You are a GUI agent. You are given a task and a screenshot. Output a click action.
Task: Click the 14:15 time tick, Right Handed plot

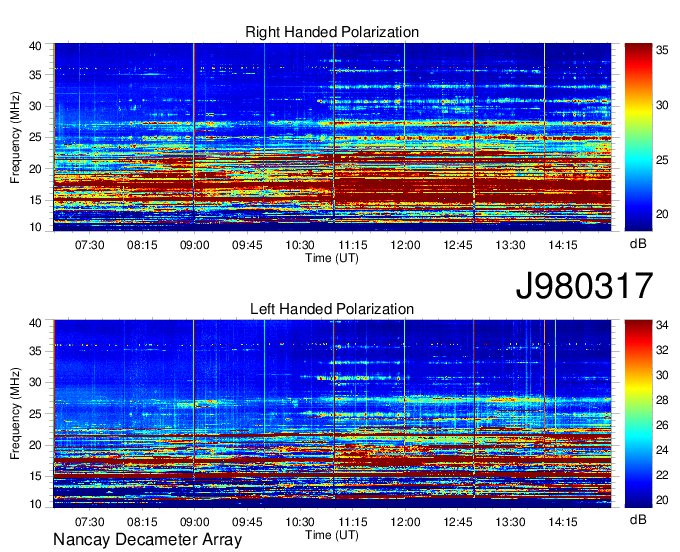tap(562, 245)
